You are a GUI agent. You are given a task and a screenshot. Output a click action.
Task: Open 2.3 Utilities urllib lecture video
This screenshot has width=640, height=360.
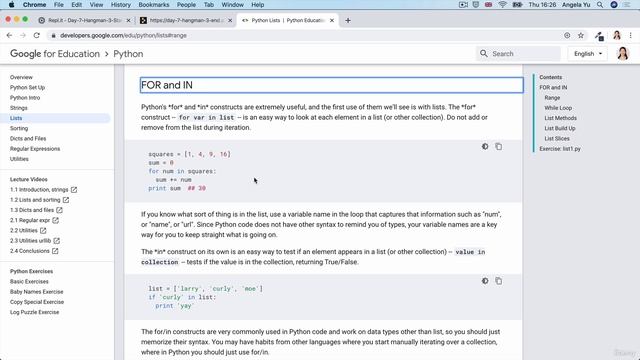click(x=31, y=241)
